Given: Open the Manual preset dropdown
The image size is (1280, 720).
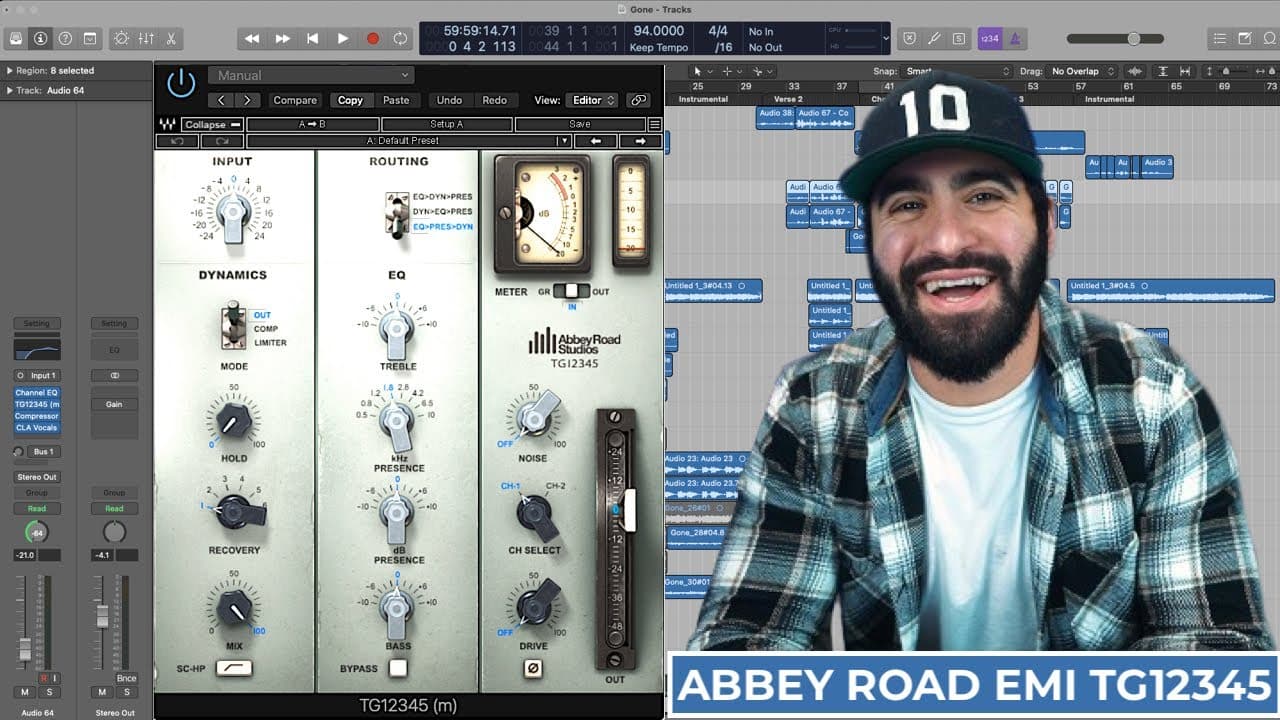Looking at the screenshot, I should coord(310,75).
